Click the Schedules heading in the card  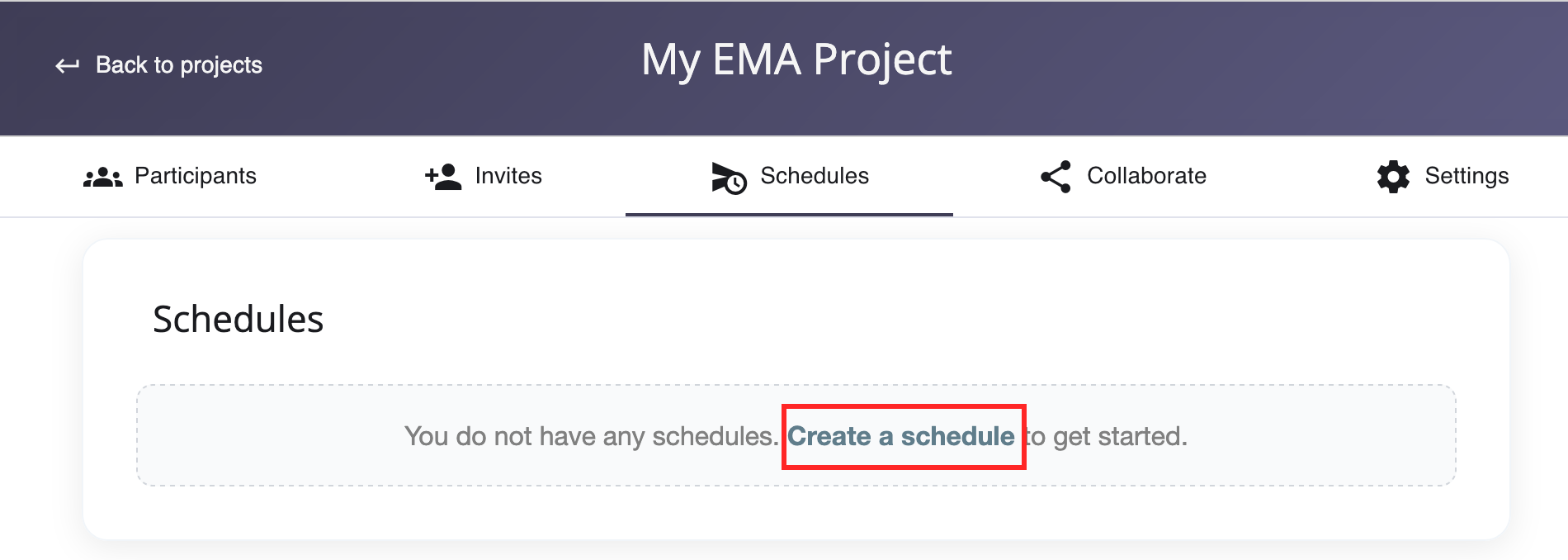238,320
